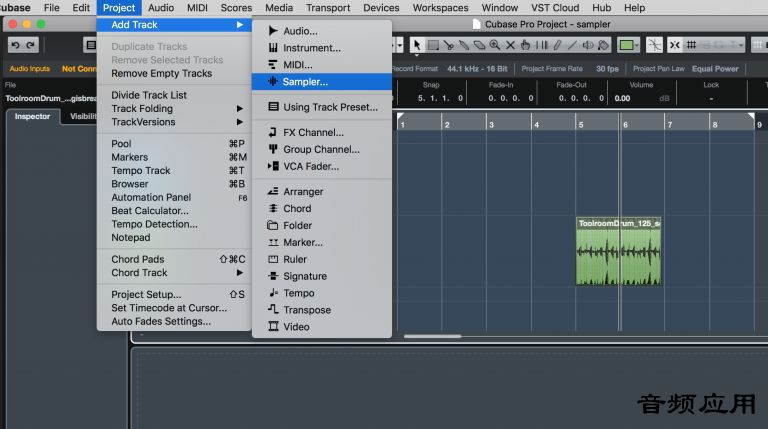This screenshot has width=768, height=429.
Task: Choose VCA Fader... option
Action: click(322, 167)
